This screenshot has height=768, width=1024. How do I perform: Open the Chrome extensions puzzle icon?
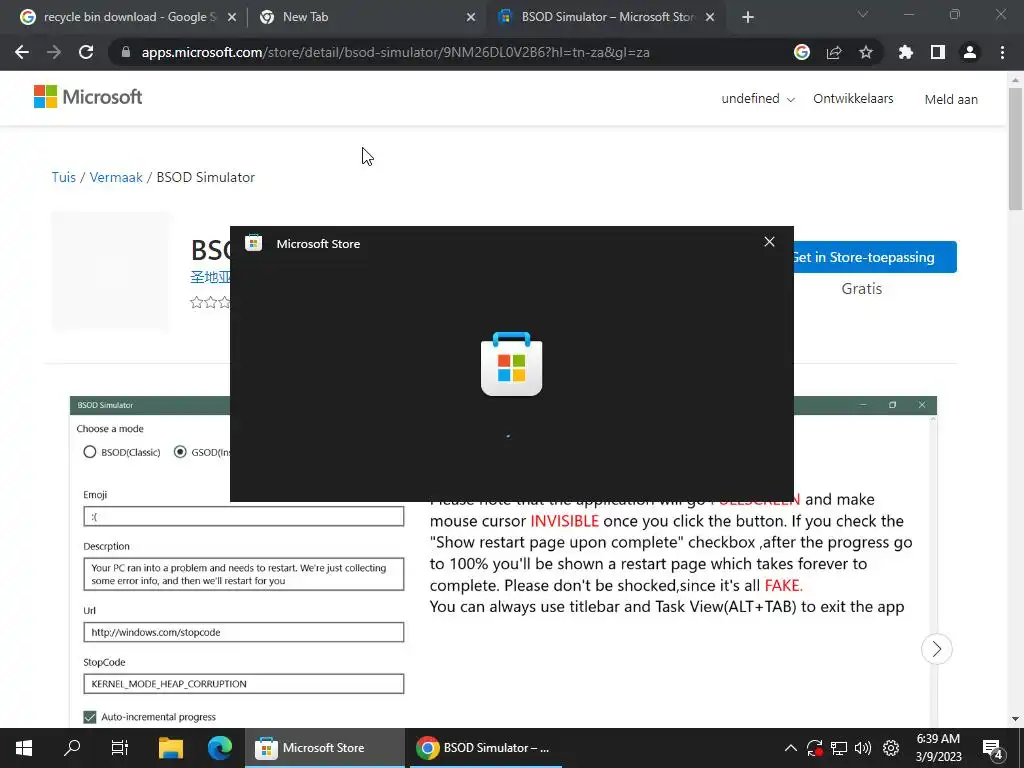tap(906, 52)
